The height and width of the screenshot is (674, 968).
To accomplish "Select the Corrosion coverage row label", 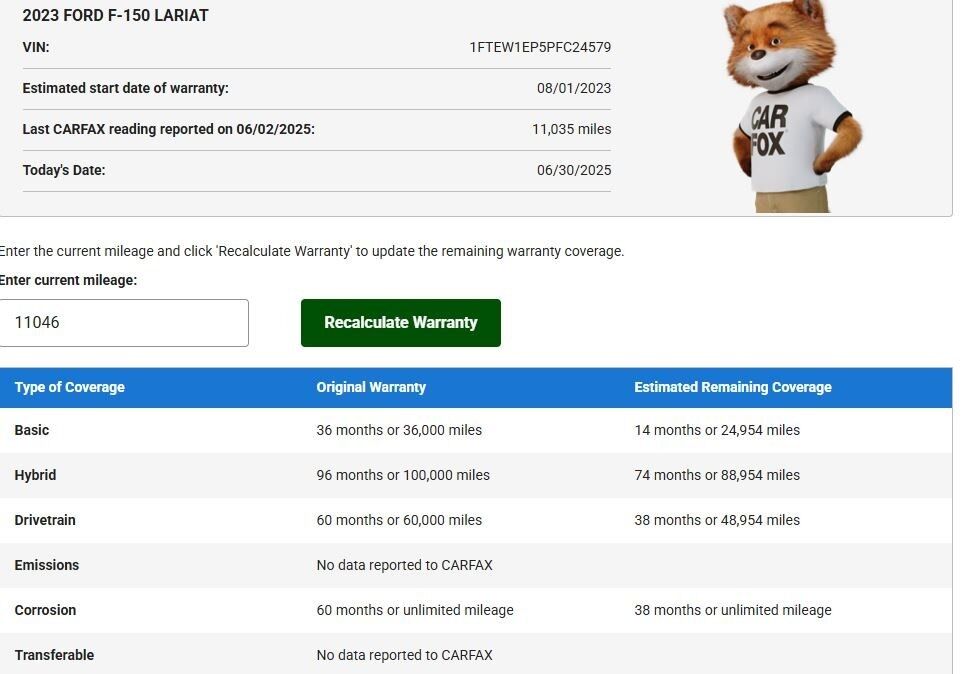I will (x=46, y=610).
